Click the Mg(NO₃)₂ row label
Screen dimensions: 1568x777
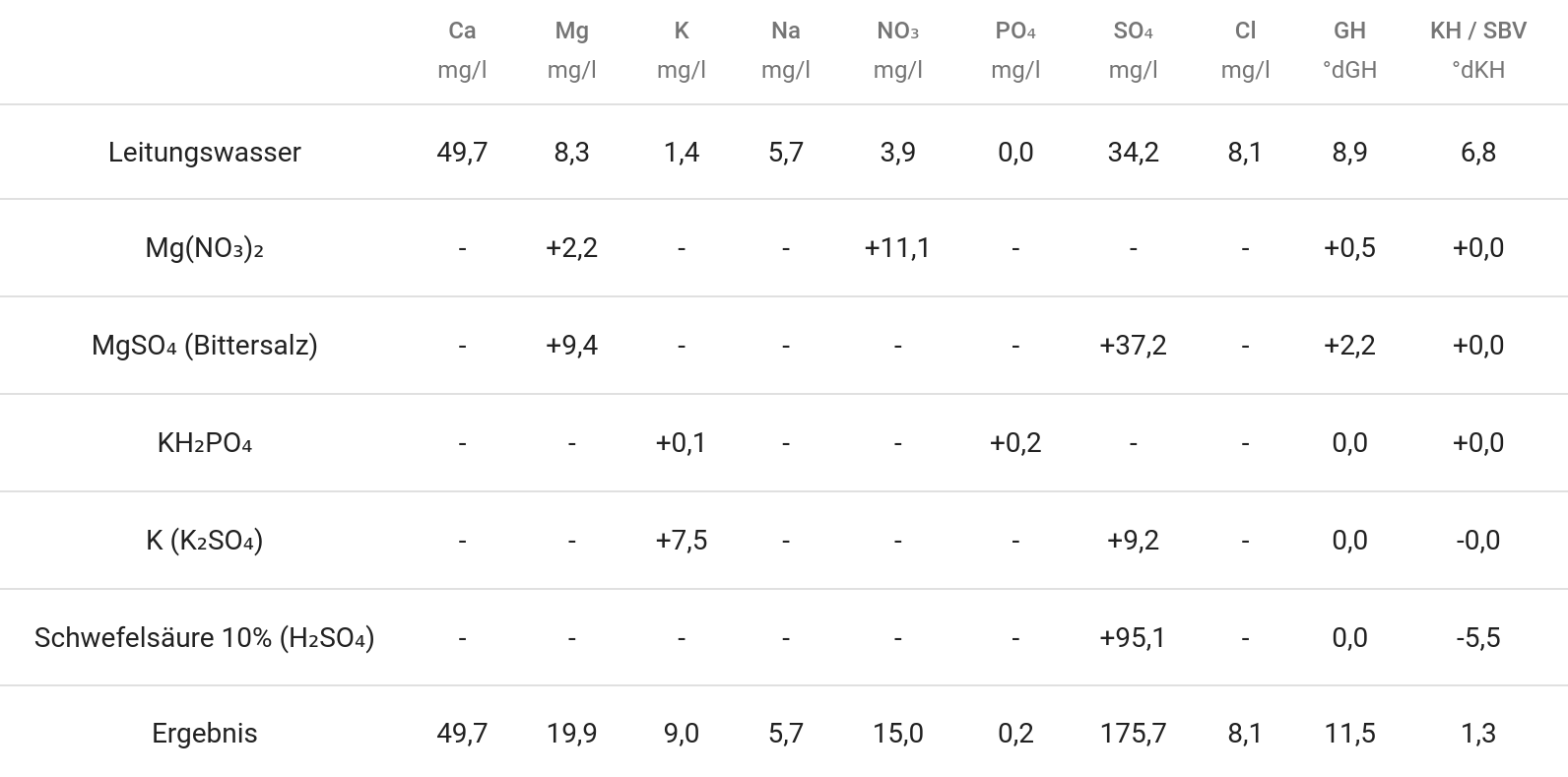(x=205, y=247)
